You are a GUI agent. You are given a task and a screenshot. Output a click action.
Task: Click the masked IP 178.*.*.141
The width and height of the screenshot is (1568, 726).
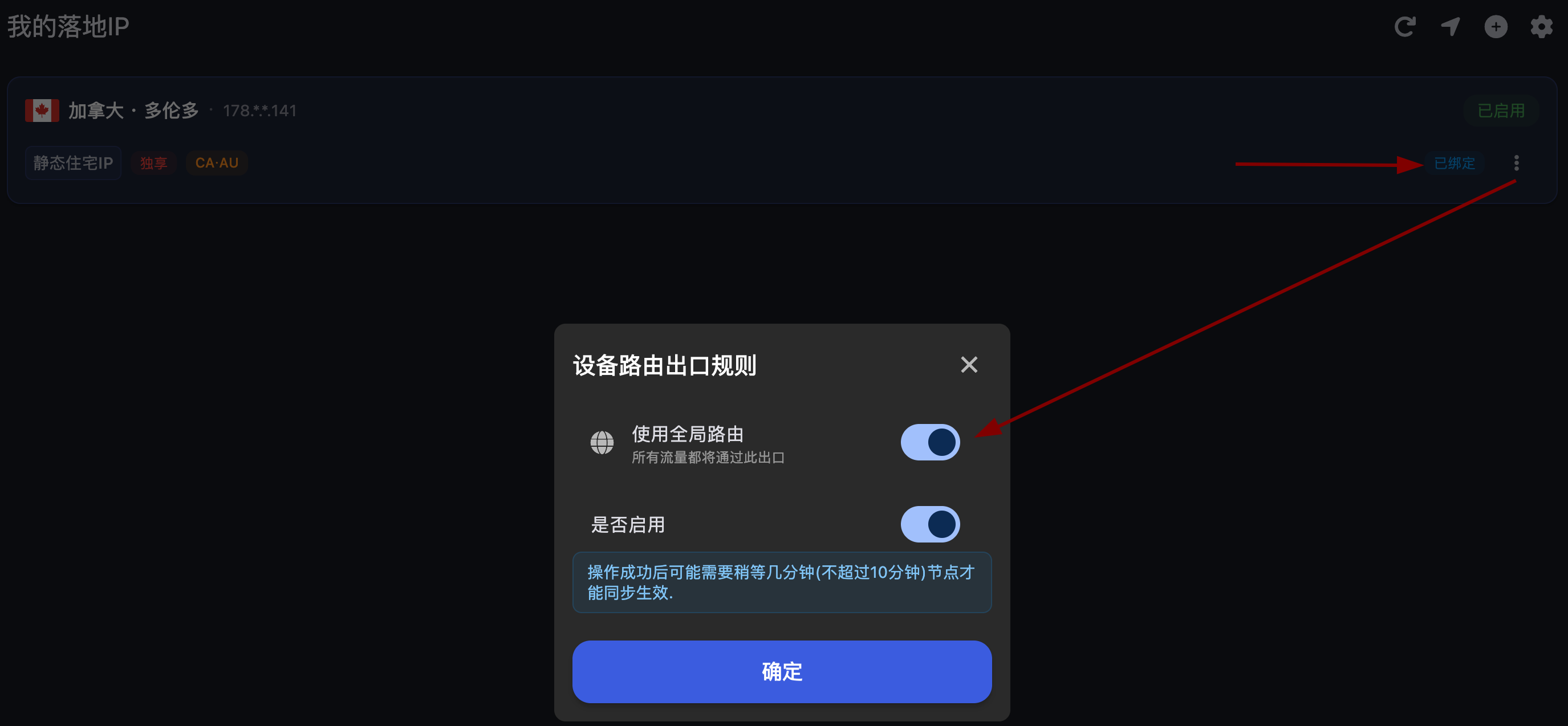pyautogui.click(x=259, y=111)
